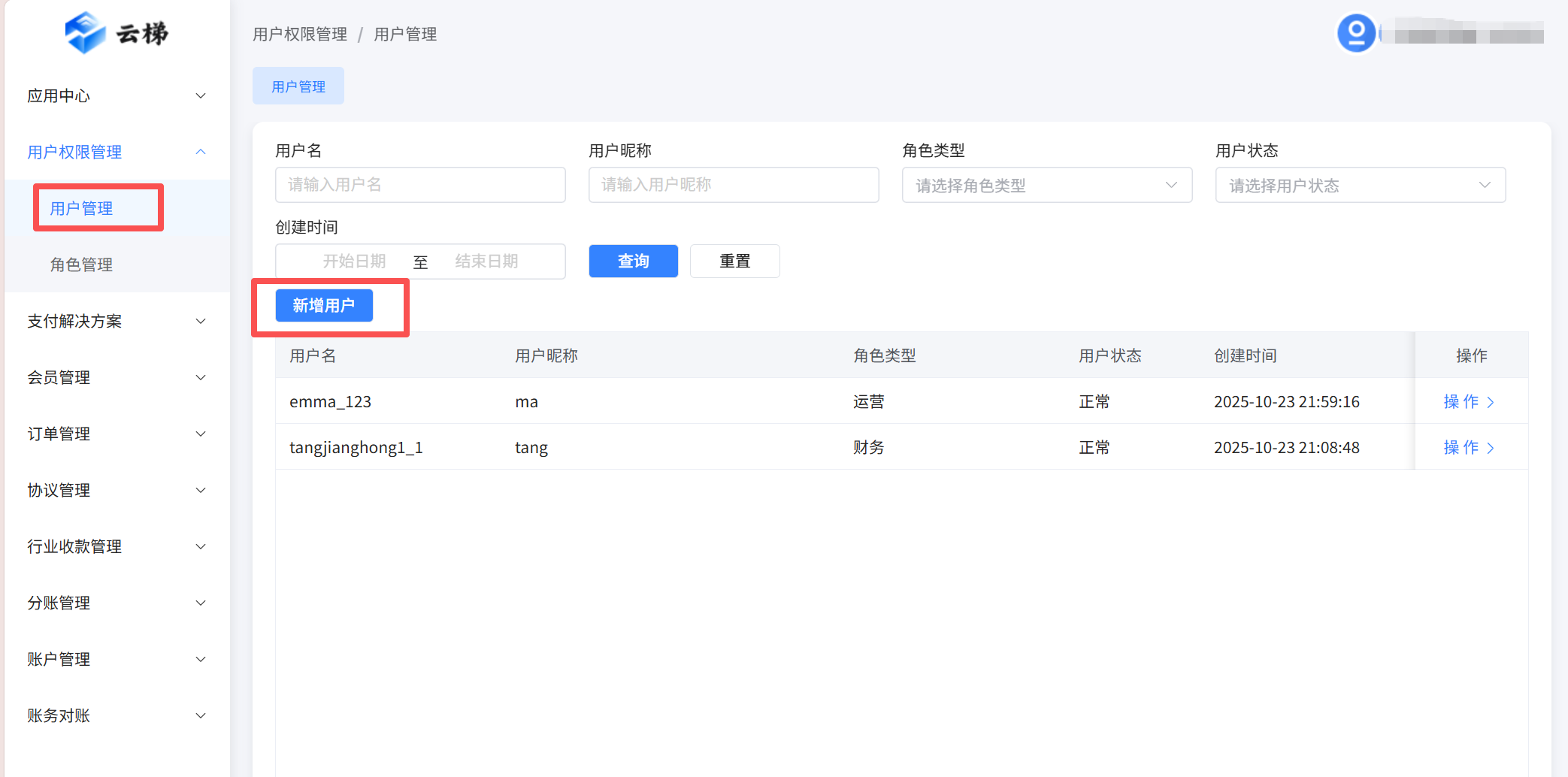The width and height of the screenshot is (1568, 777).
Task: Expand the 应用中心 menu
Action: click(117, 96)
